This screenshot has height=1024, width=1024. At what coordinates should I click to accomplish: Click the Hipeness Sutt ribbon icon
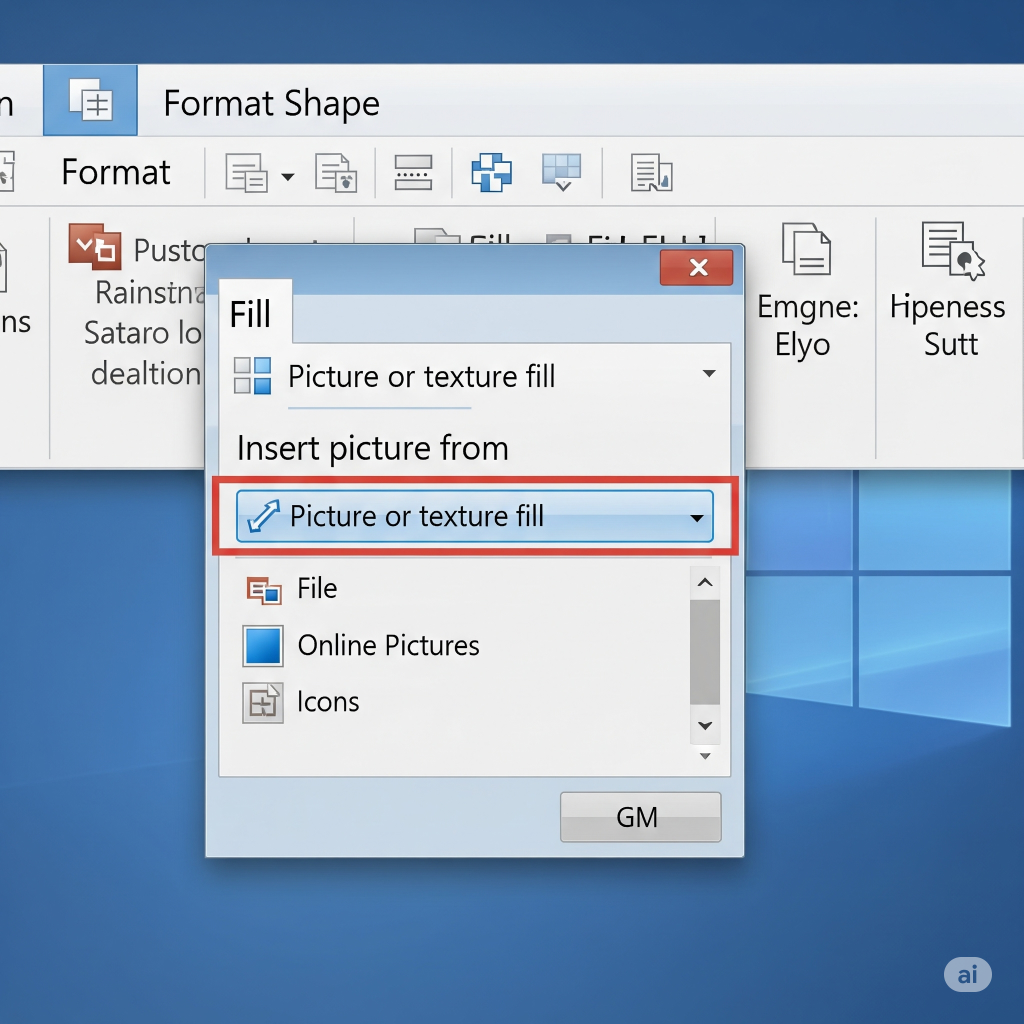(952, 249)
